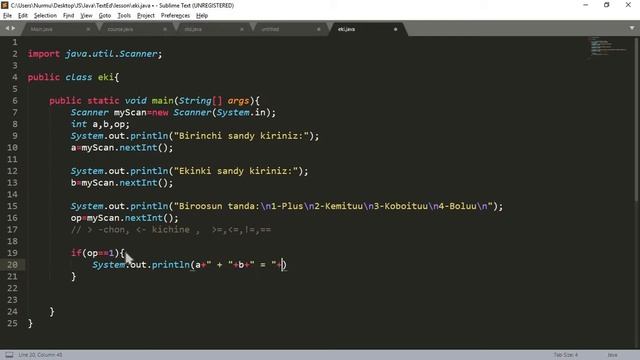Open the Edit menu
Screen dimensions: 640x360
pyautogui.click(x=23, y=16)
